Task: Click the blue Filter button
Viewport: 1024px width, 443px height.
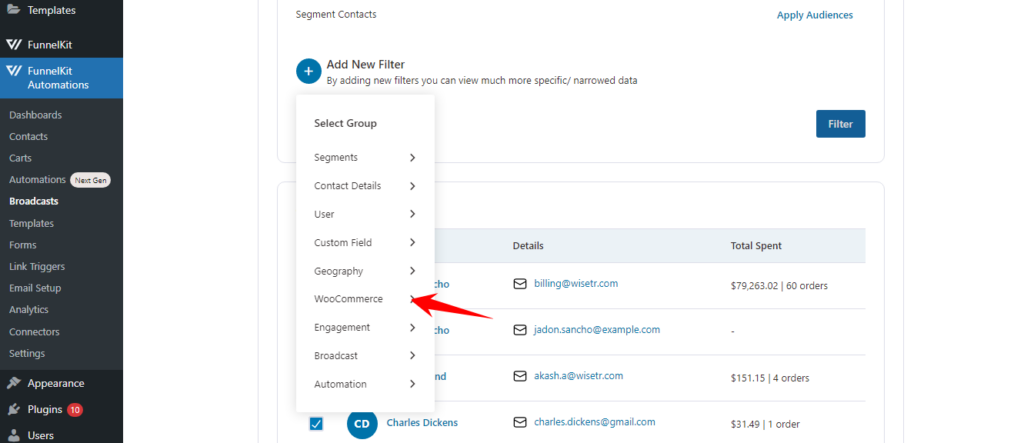Action: (840, 123)
